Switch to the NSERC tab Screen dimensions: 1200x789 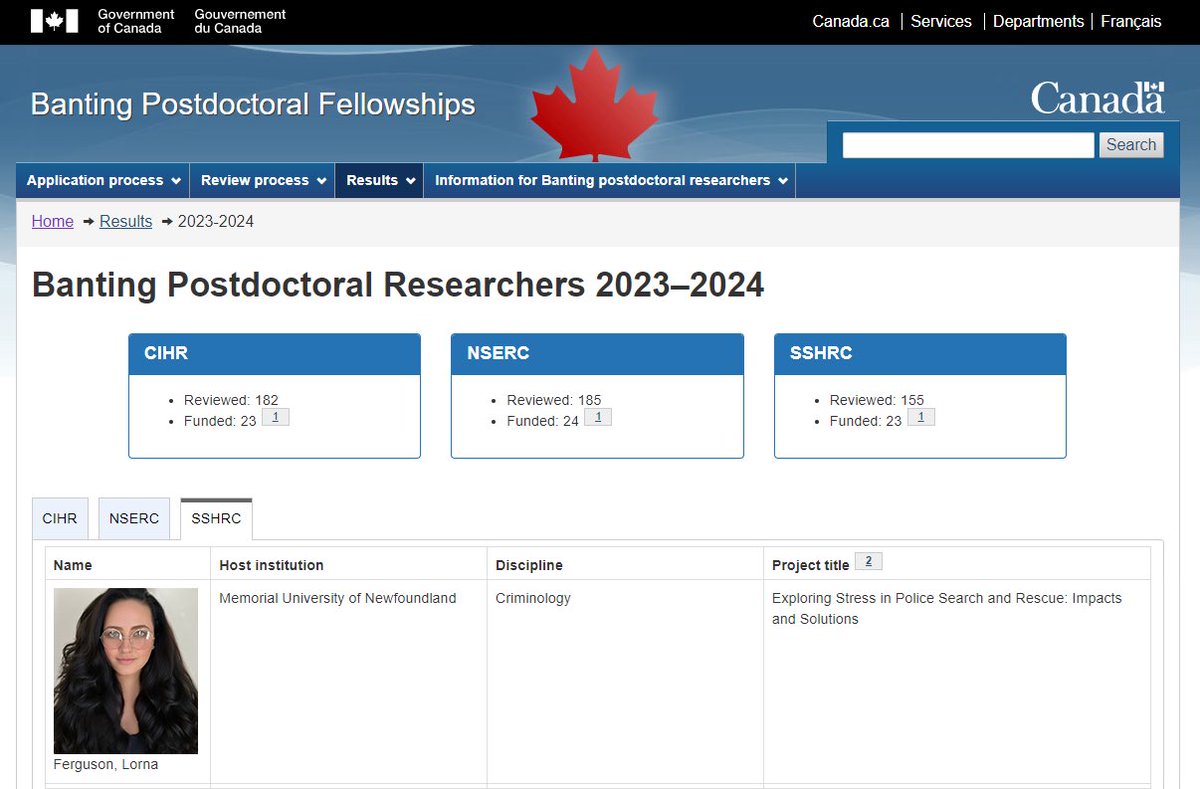[134, 519]
